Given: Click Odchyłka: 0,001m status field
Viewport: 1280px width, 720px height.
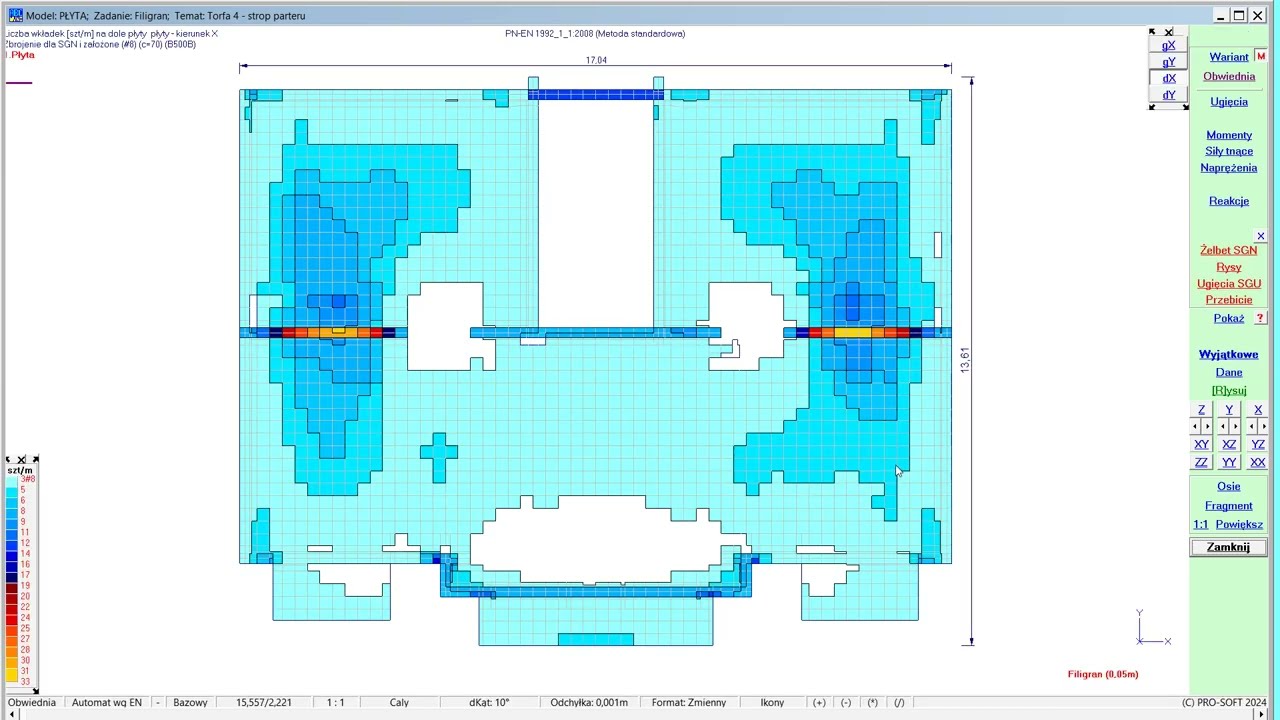Looking at the screenshot, I should coord(589,702).
